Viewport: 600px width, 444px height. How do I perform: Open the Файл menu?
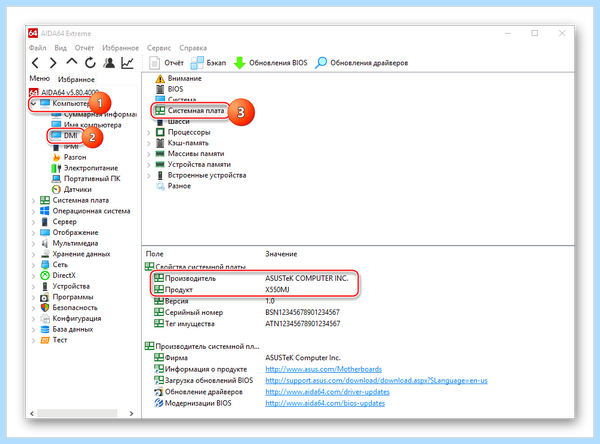pyautogui.click(x=38, y=48)
